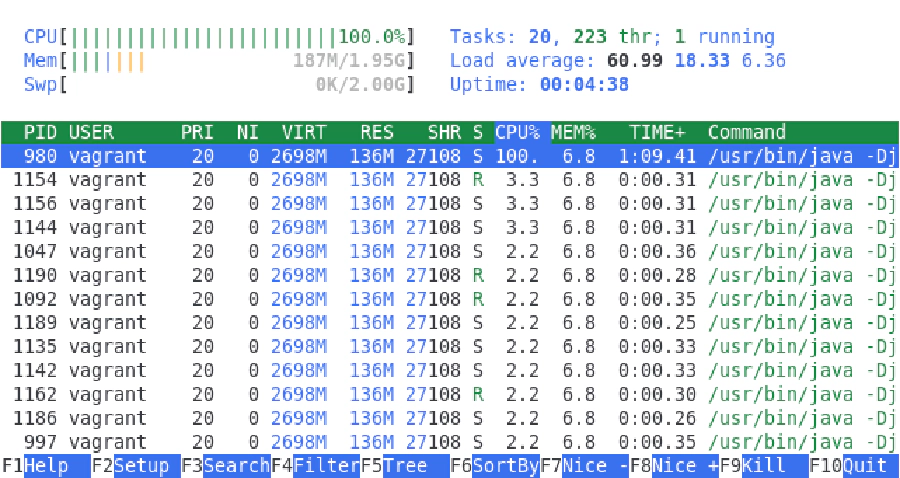Select the process row with PID 1144
The width and height of the screenshot is (900, 478).
pyautogui.click(x=450, y=228)
